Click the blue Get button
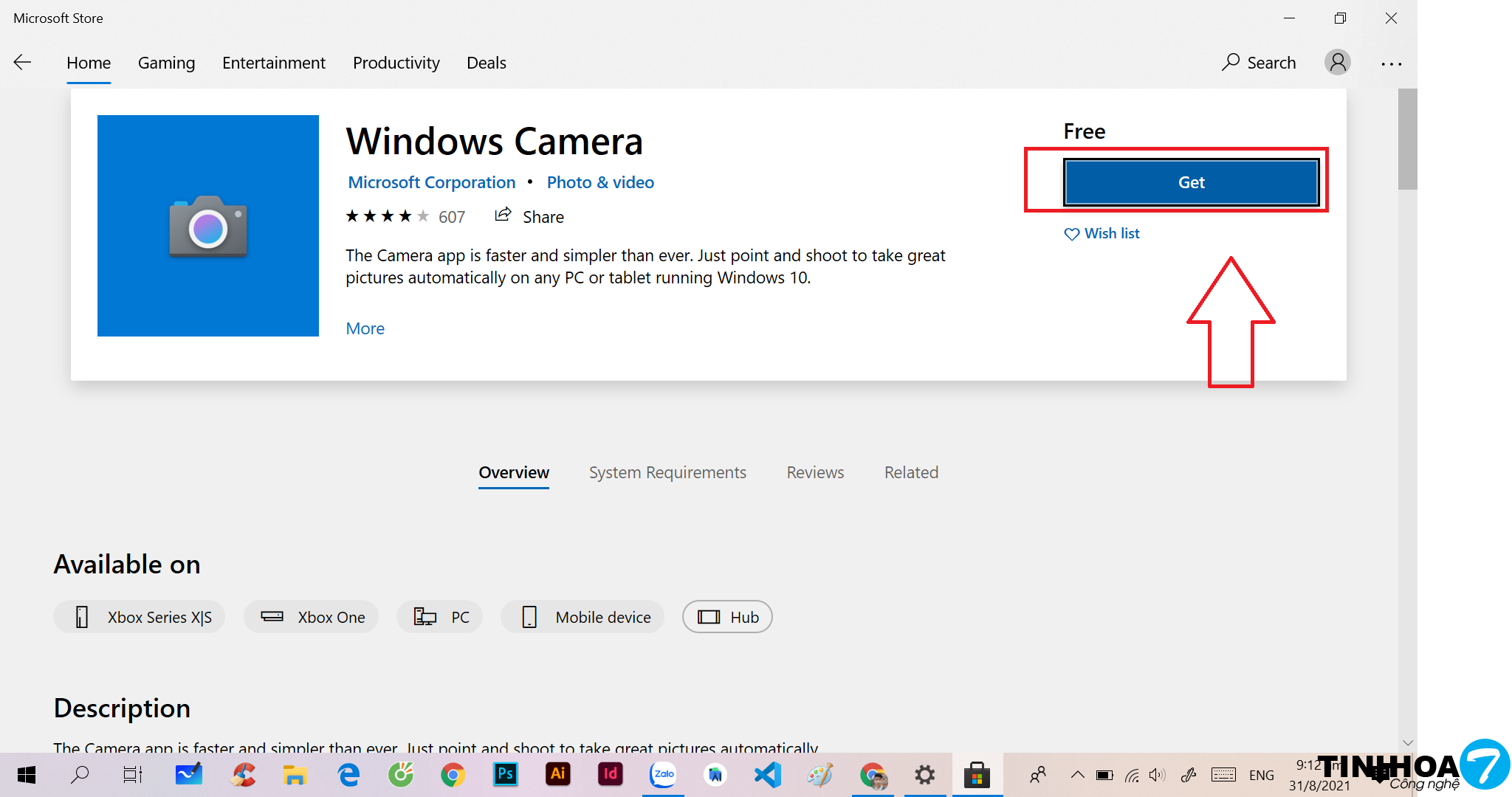1512x797 pixels. [x=1190, y=182]
